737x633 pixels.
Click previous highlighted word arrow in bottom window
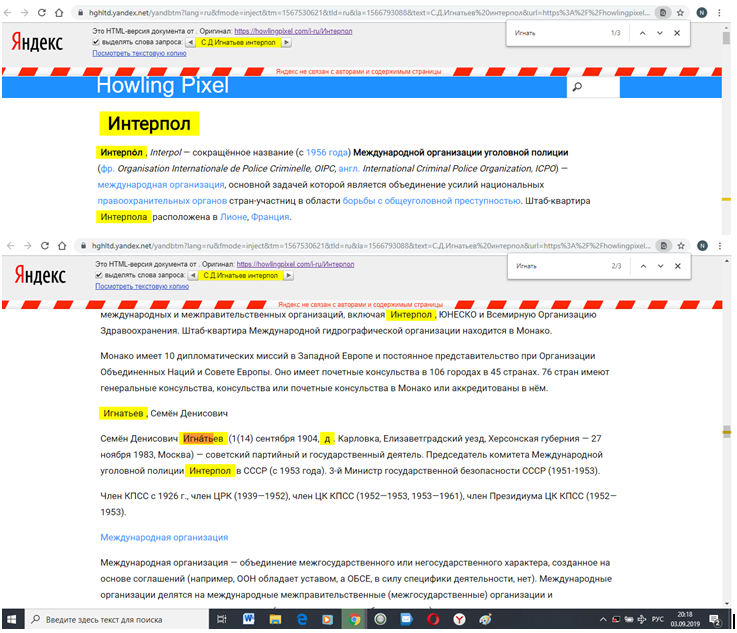pyautogui.click(x=193, y=275)
